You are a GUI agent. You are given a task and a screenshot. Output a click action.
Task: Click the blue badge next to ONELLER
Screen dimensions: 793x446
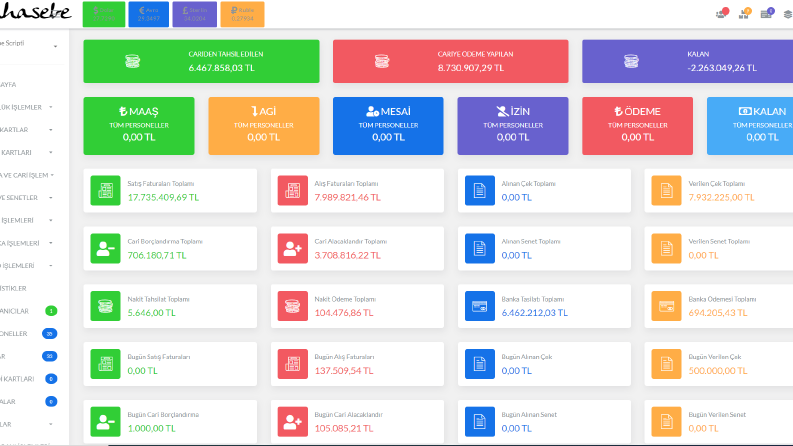click(50, 334)
